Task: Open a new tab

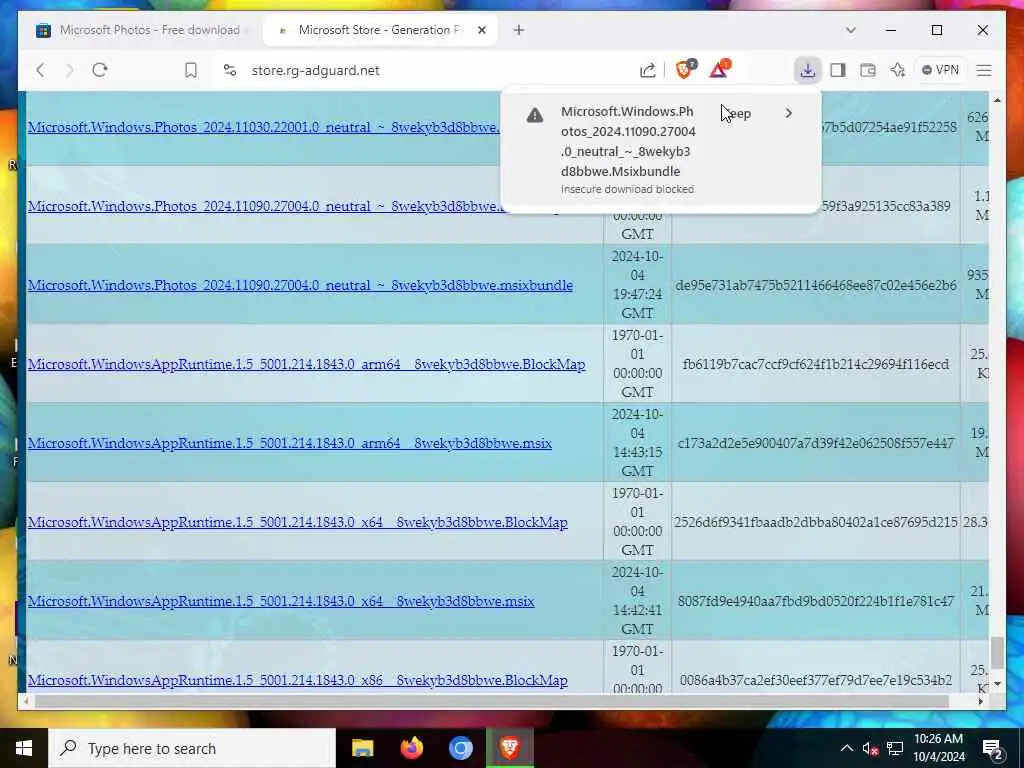Action: (519, 30)
